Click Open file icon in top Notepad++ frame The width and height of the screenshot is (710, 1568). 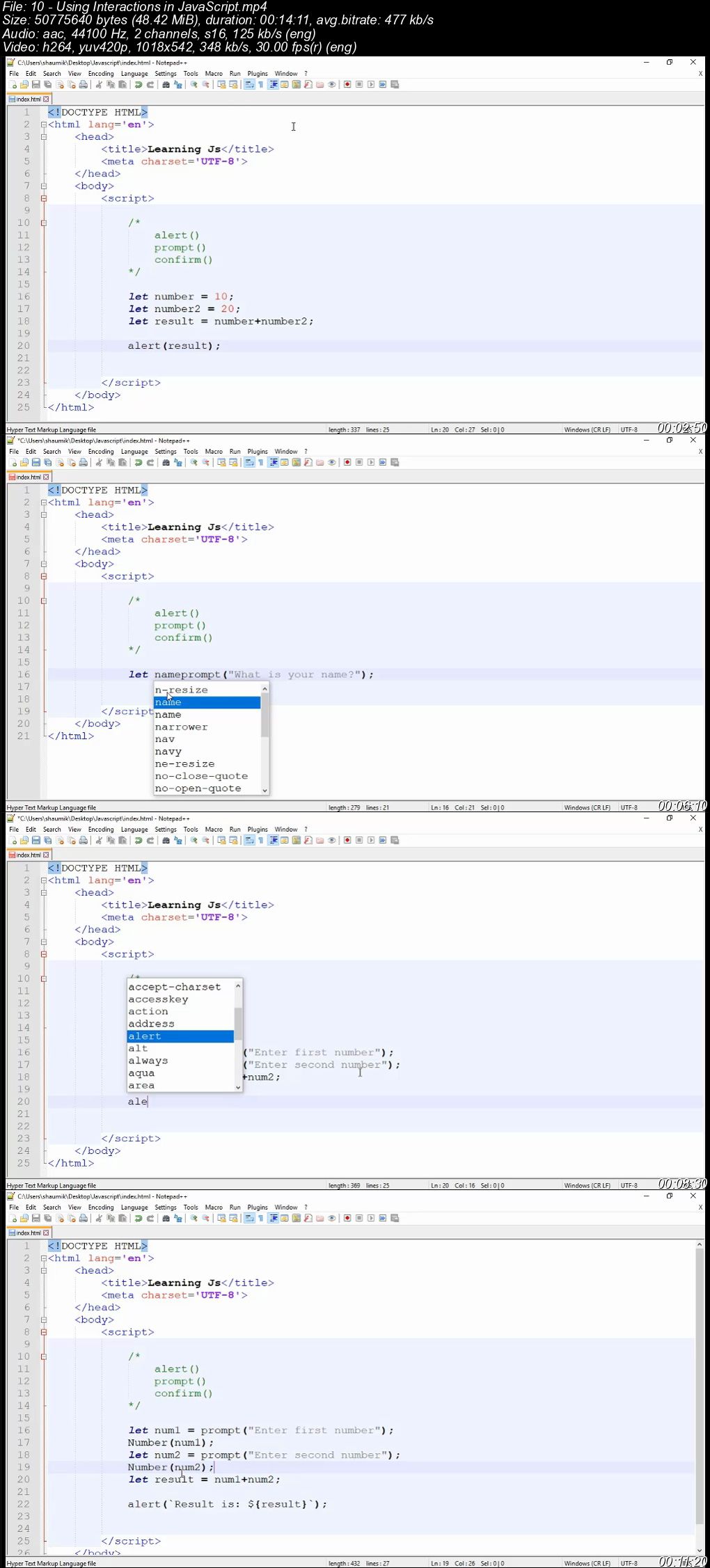pos(24,85)
